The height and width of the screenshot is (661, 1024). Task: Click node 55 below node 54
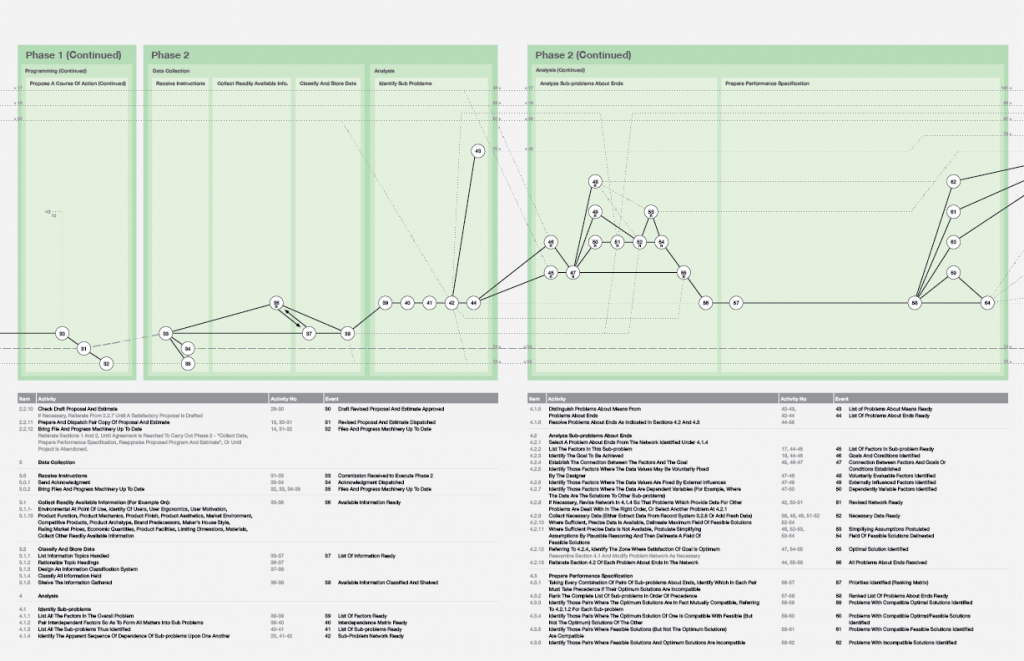tap(683, 272)
